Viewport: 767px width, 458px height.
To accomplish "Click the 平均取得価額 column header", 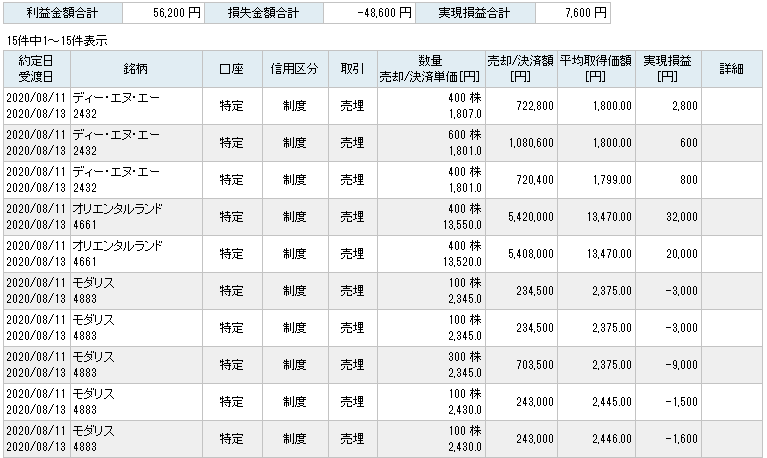I will [x=596, y=69].
